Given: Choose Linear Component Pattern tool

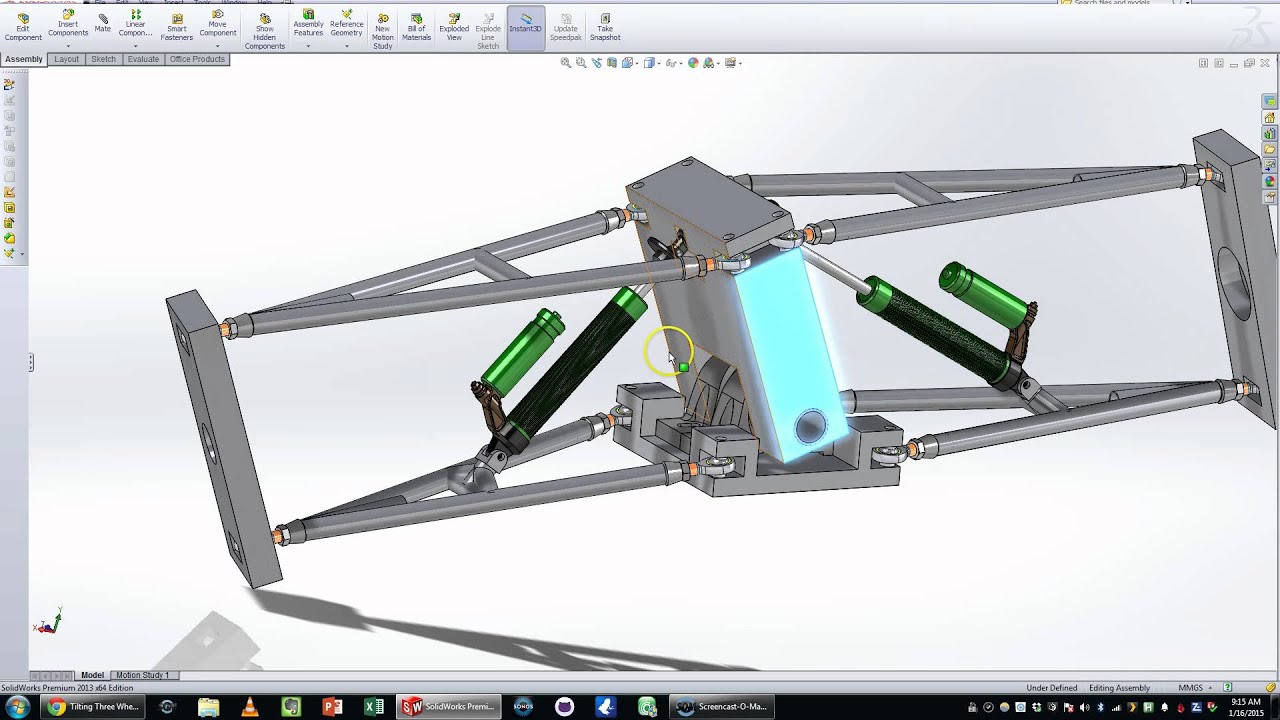Looking at the screenshot, I should (x=135, y=25).
